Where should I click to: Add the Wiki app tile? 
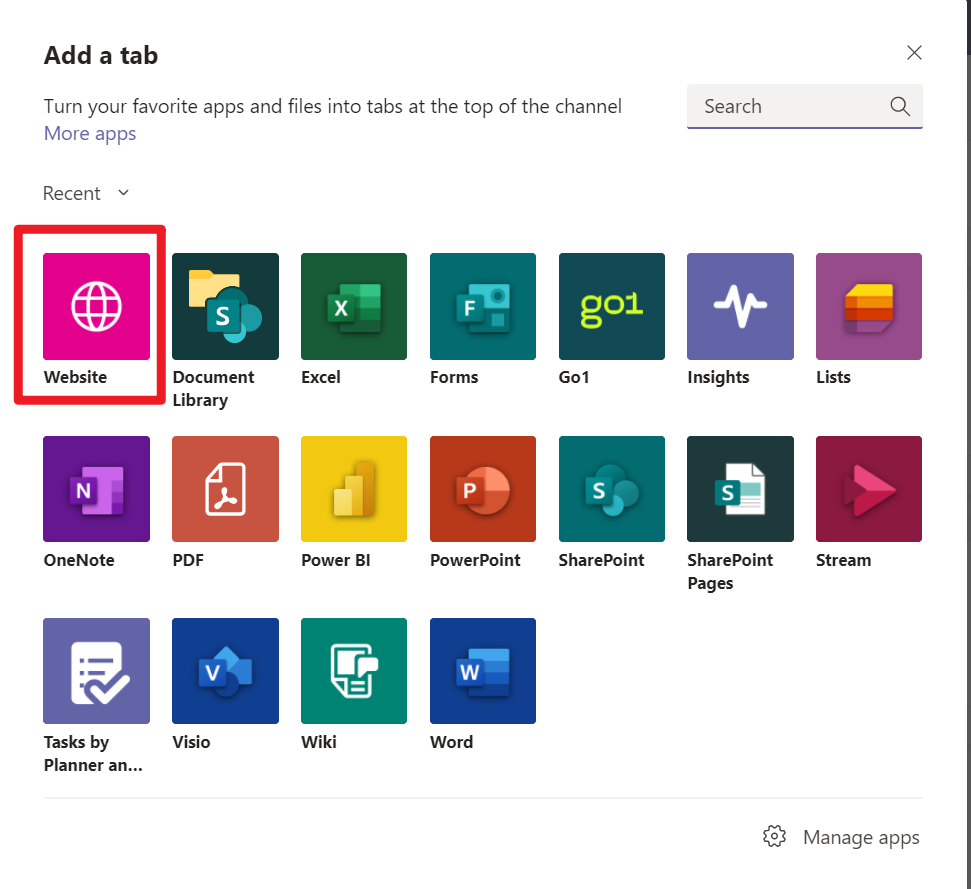click(354, 670)
